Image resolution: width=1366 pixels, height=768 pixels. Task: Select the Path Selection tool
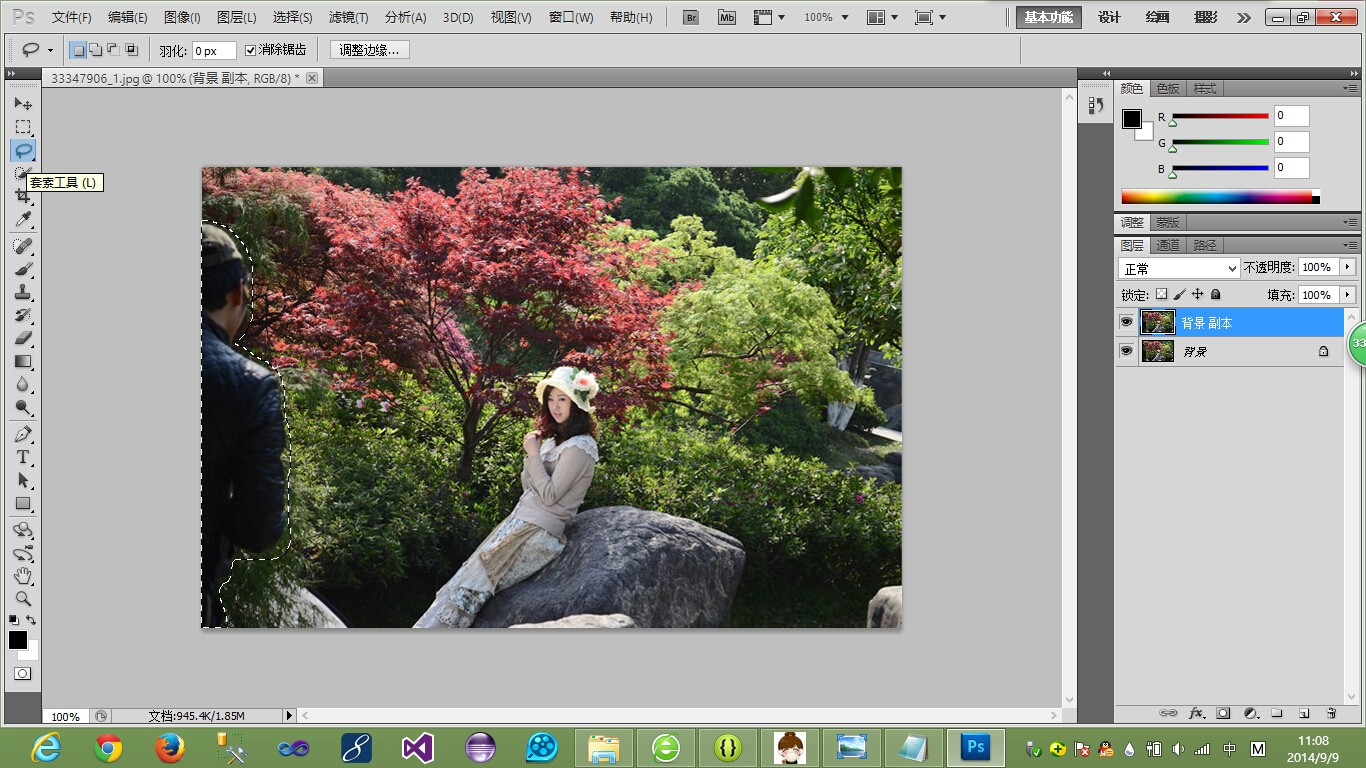[x=23, y=480]
